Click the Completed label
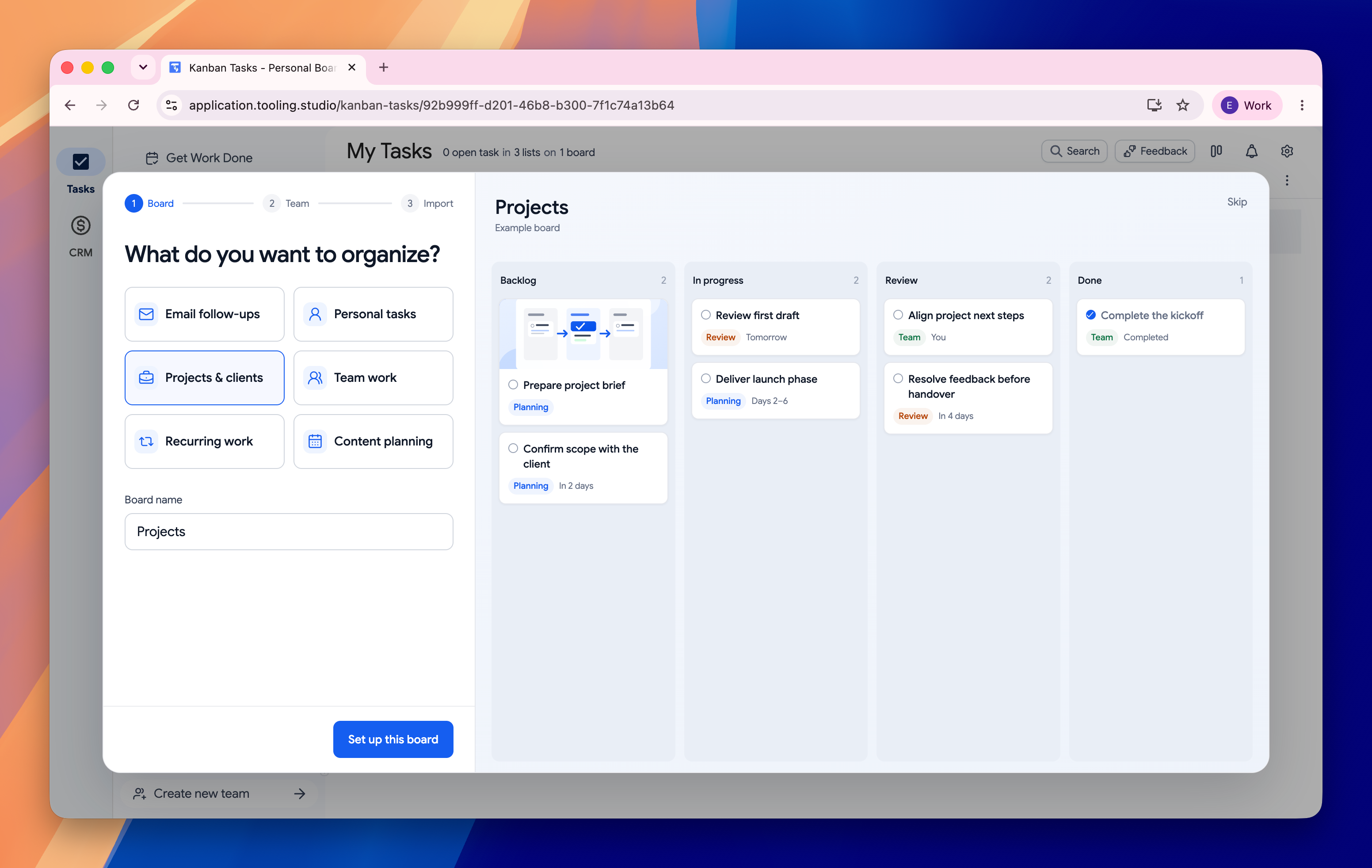This screenshot has height=868, width=1372. [1145, 337]
